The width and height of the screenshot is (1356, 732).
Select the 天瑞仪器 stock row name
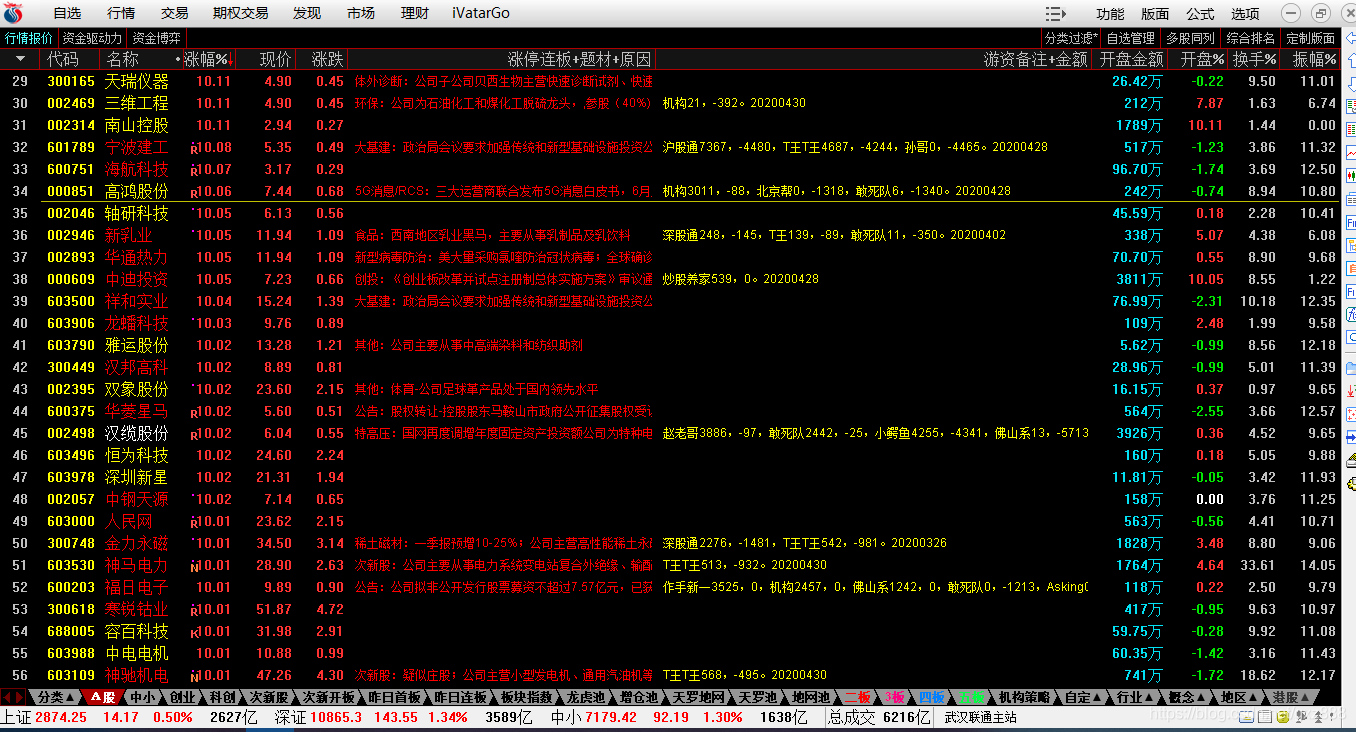(x=137, y=81)
